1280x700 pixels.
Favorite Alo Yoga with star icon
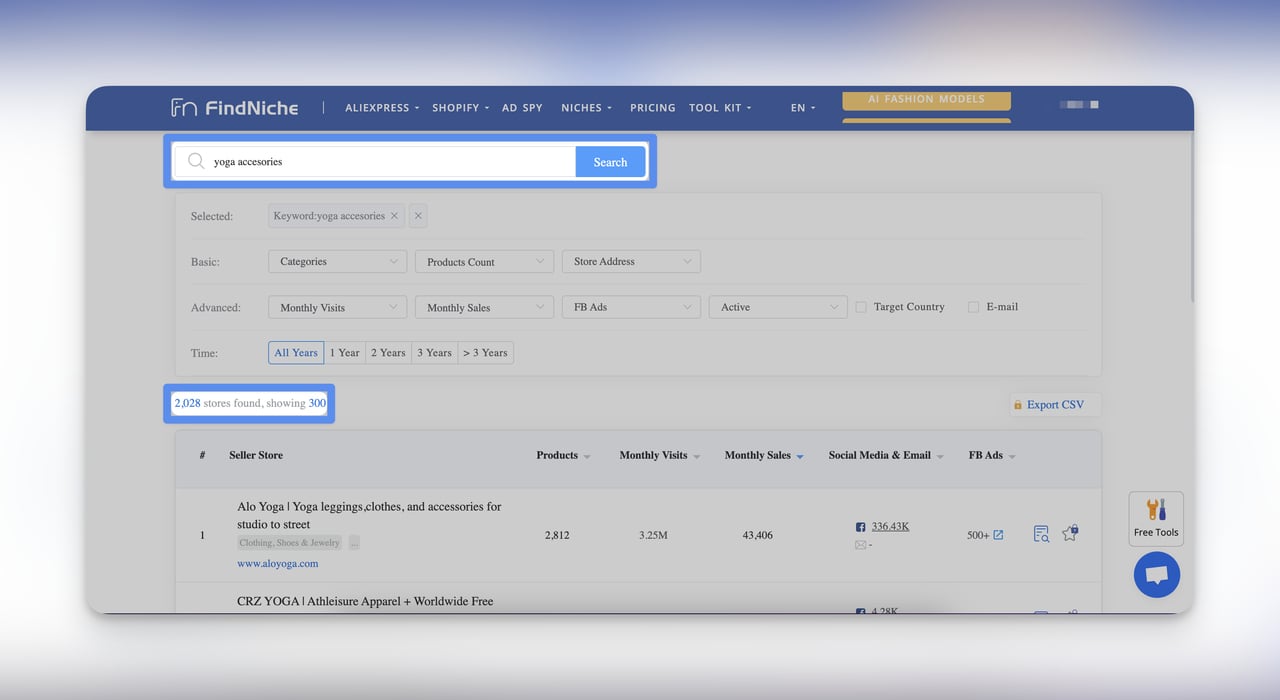click(x=1070, y=533)
